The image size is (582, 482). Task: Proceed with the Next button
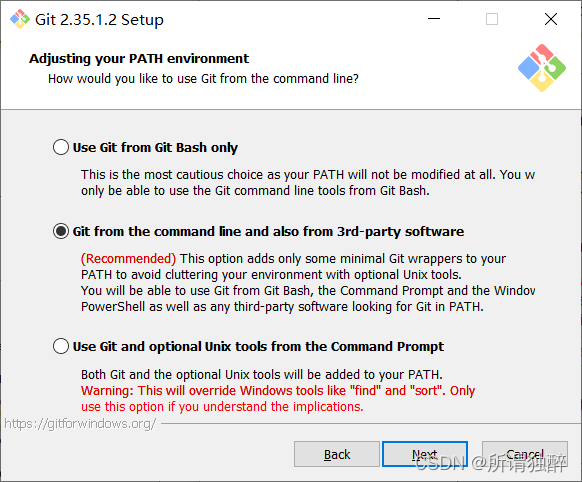425,454
